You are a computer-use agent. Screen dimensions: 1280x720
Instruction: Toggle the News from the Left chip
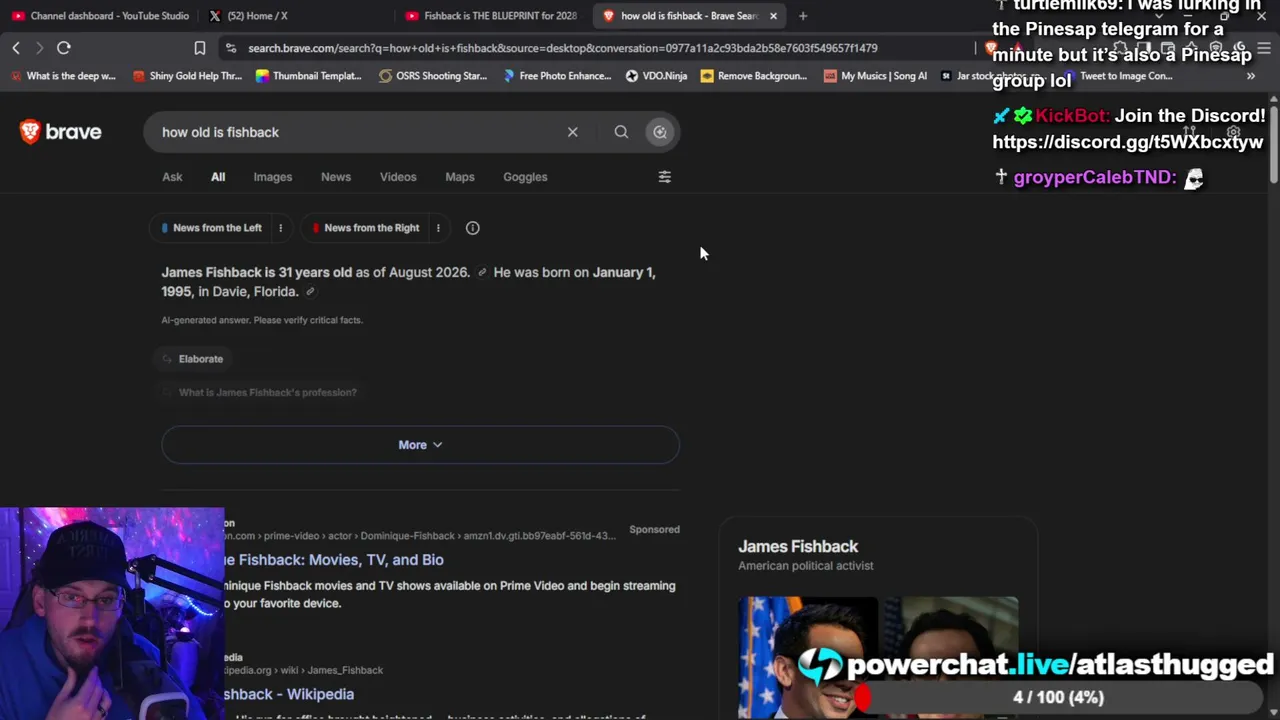click(x=211, y=228)
